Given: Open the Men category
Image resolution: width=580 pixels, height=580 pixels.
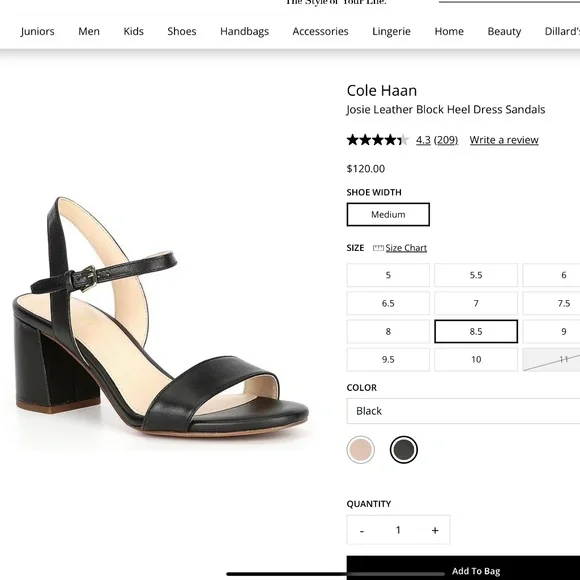Looking at the screenshot, I should pyautogui.click(x=89, y=31).
